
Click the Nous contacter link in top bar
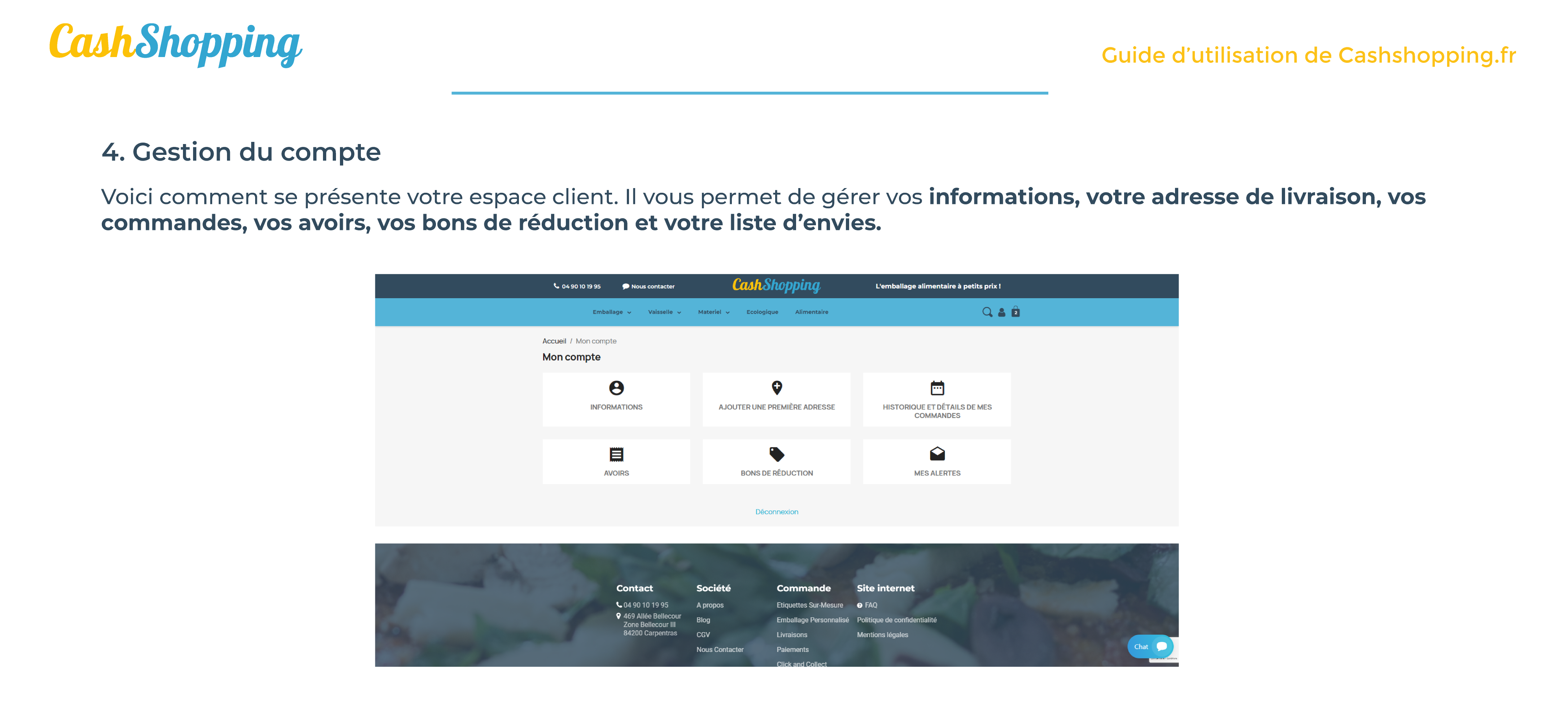(652, 286)
